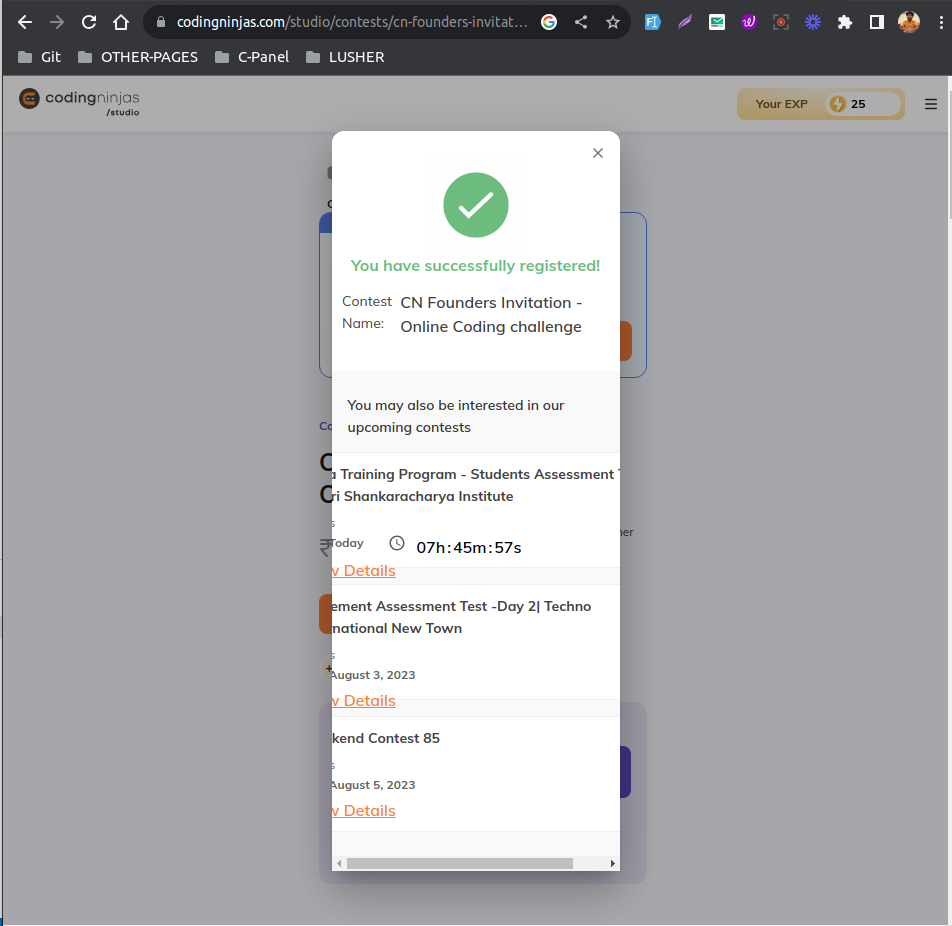The image size is (952, 926).
Task: Click the address bar URL field
Action: click(x=352, y=22)
